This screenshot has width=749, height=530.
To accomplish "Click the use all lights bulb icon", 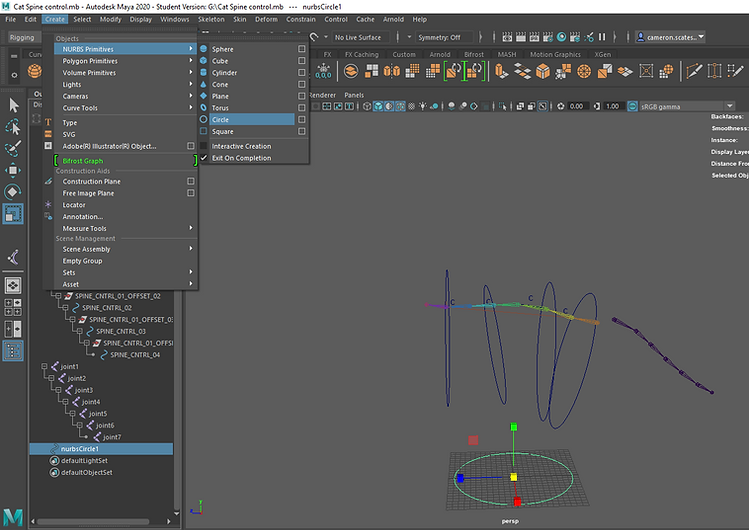I will [x=423, y=106].
